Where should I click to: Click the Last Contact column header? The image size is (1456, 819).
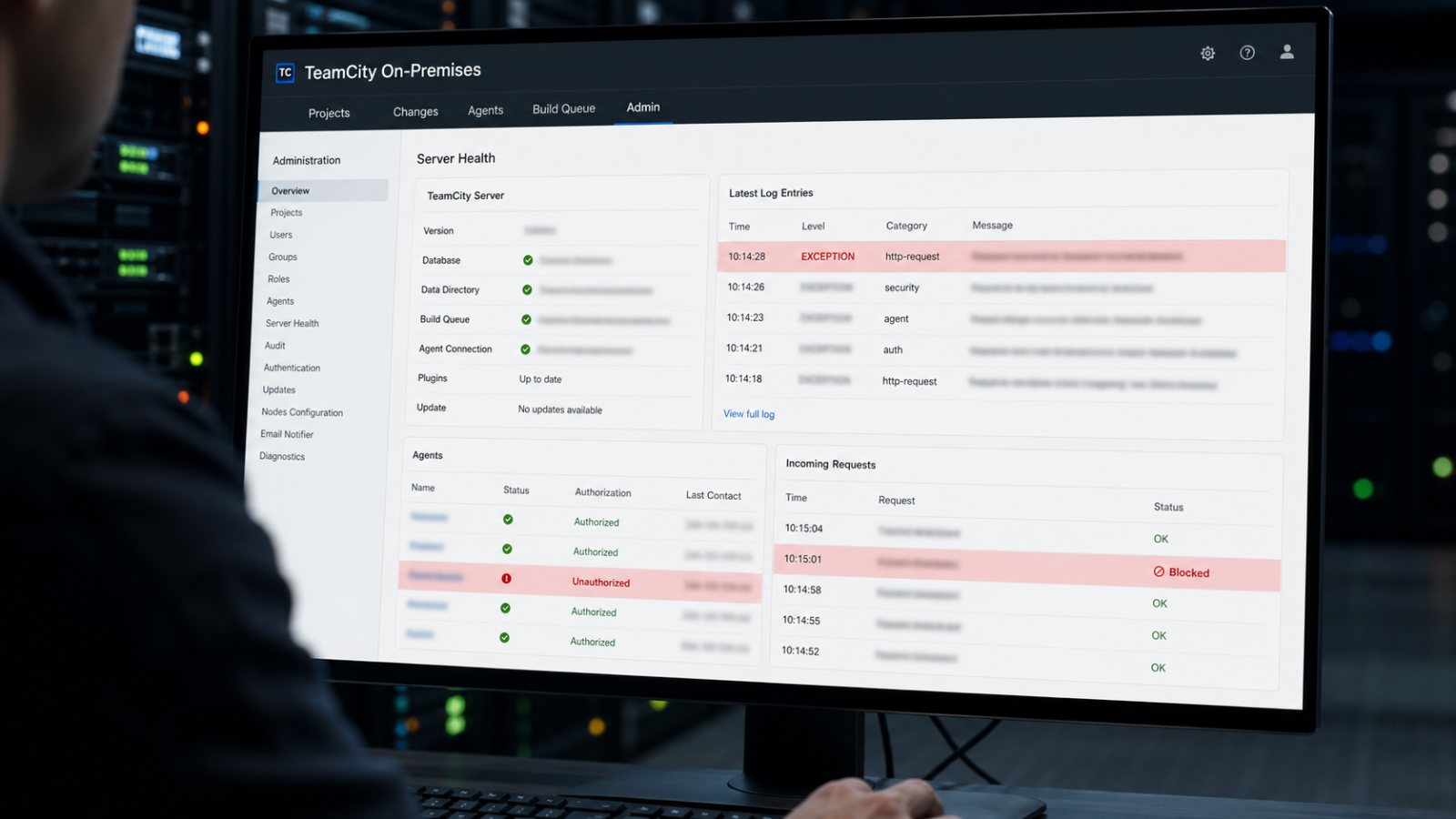(713, 496)
